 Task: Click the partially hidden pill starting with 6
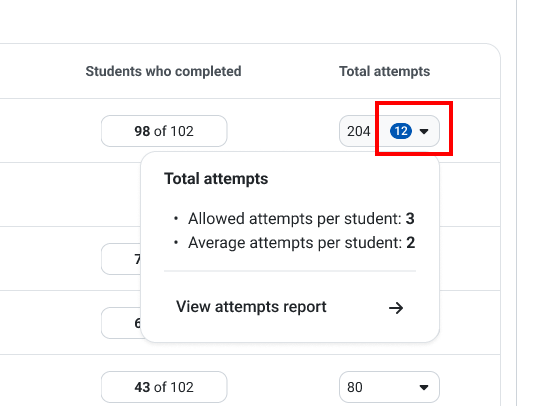click(x=121, y=323)
